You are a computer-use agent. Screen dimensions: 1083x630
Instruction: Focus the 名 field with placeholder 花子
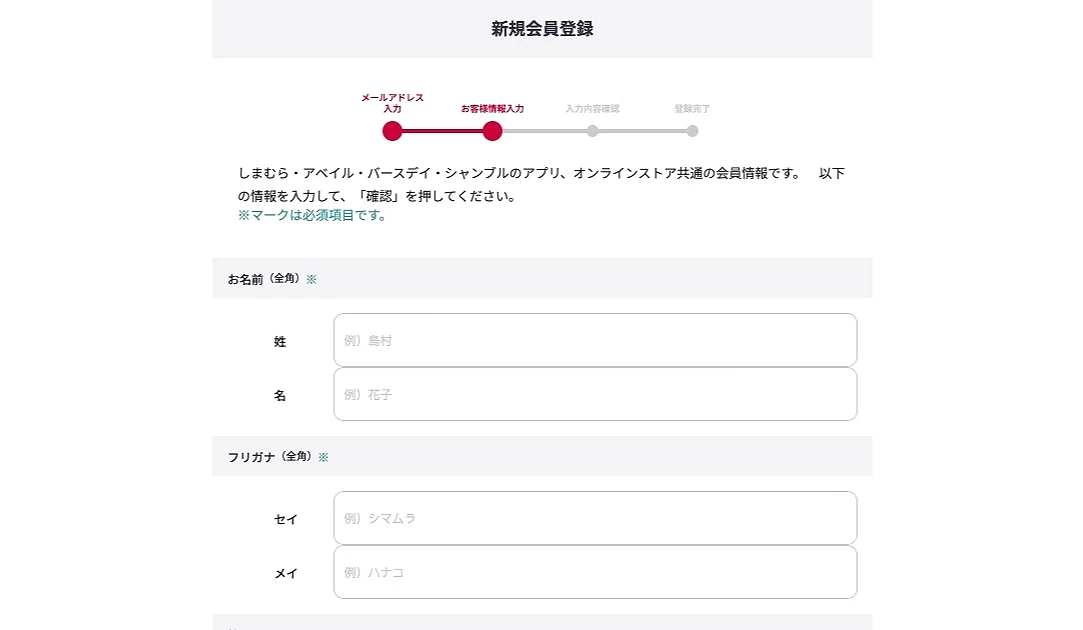click(595, 394)
